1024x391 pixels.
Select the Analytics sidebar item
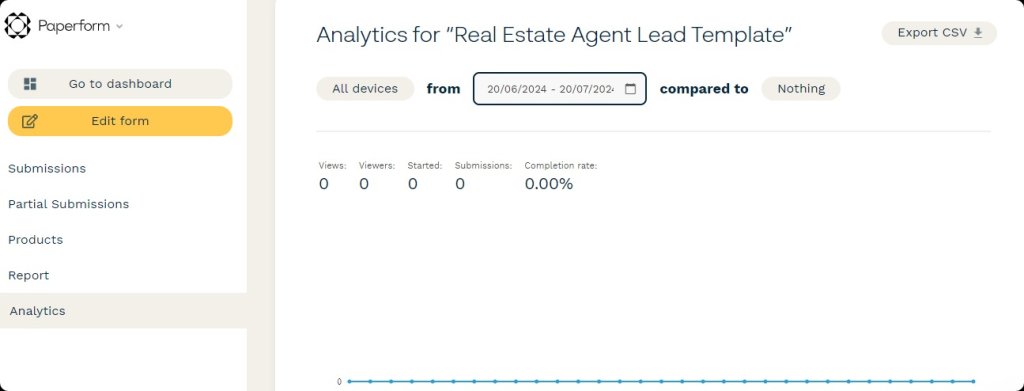[x=123, y=311]
